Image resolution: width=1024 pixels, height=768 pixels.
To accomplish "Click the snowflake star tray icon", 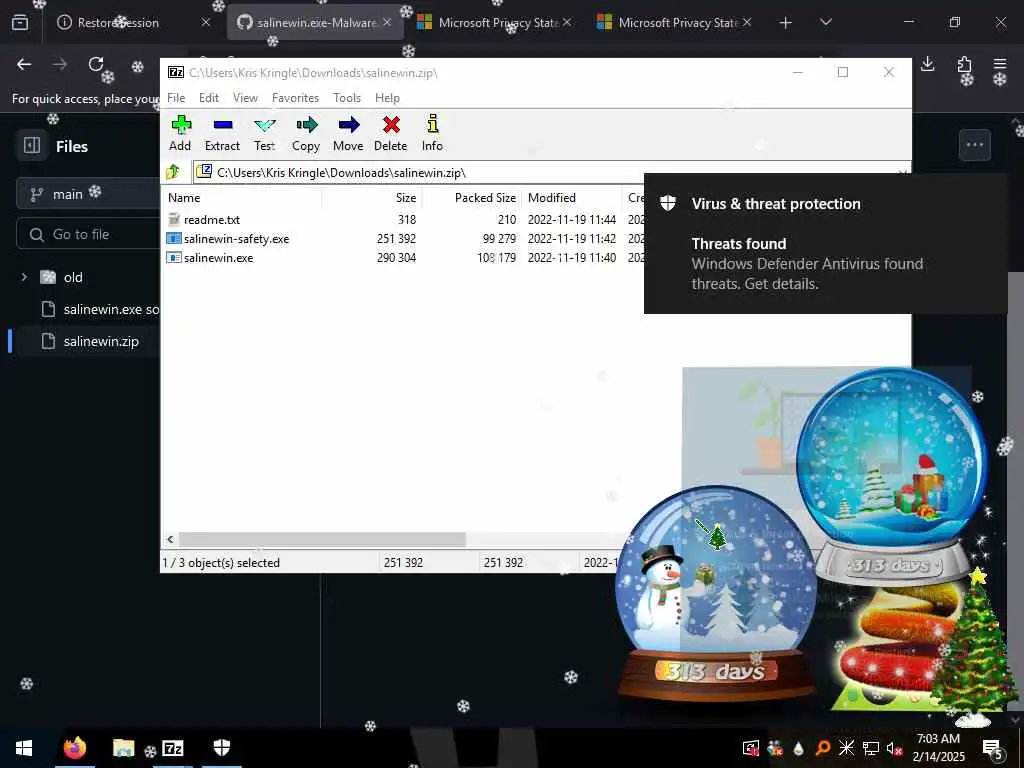I will point(846,748).
